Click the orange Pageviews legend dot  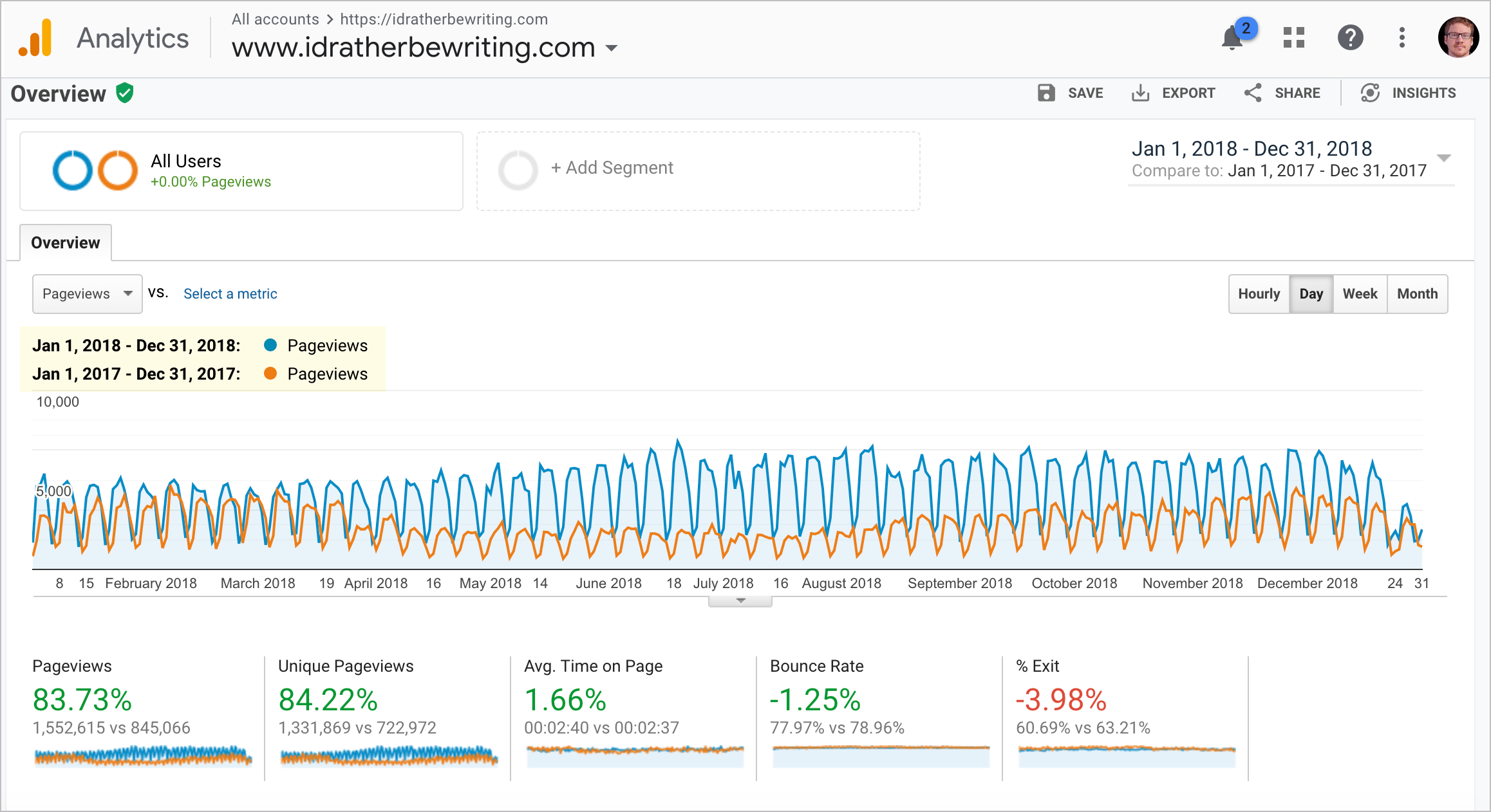click(270, 373)
